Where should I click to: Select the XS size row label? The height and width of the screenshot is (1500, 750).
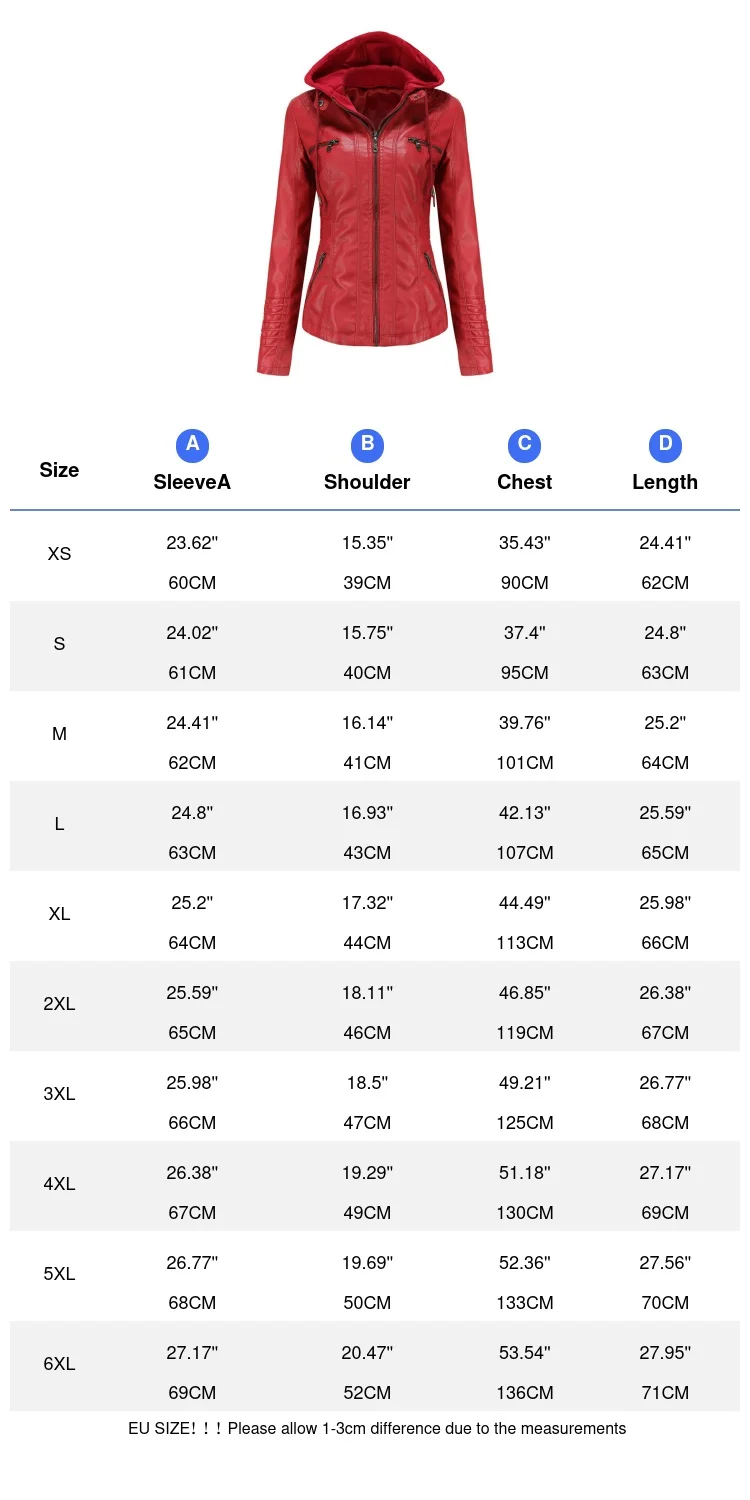59,554
